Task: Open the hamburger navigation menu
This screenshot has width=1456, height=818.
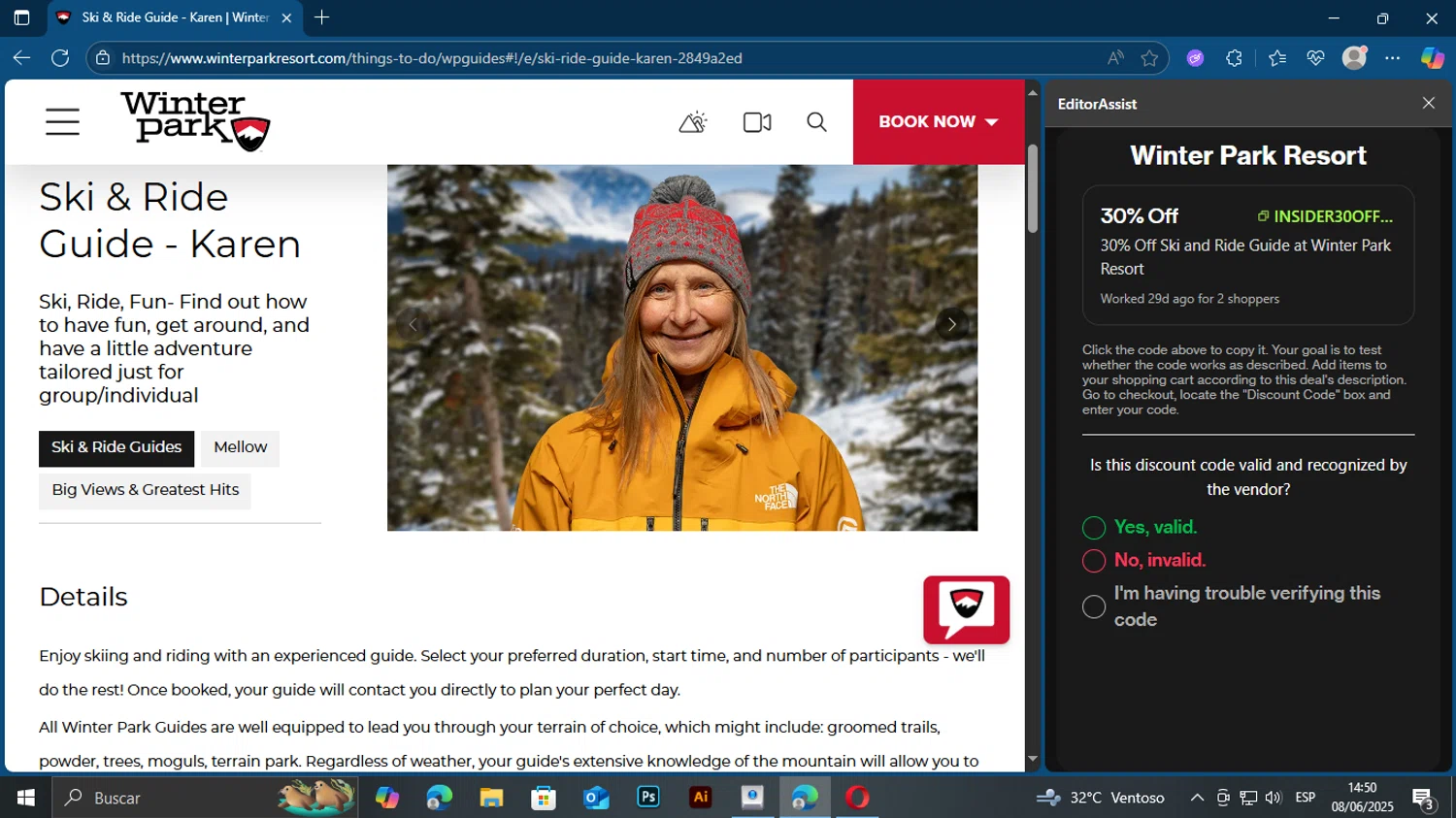Action: tap(62, 122)
